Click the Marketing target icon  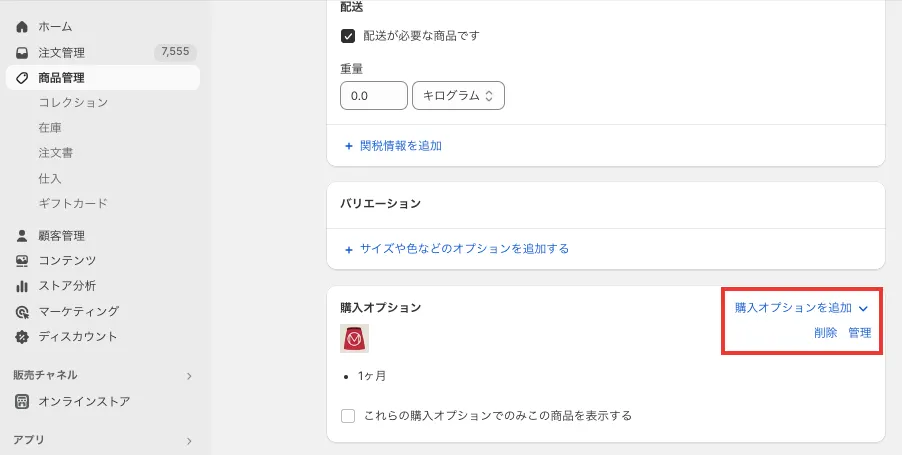(22, 312)
